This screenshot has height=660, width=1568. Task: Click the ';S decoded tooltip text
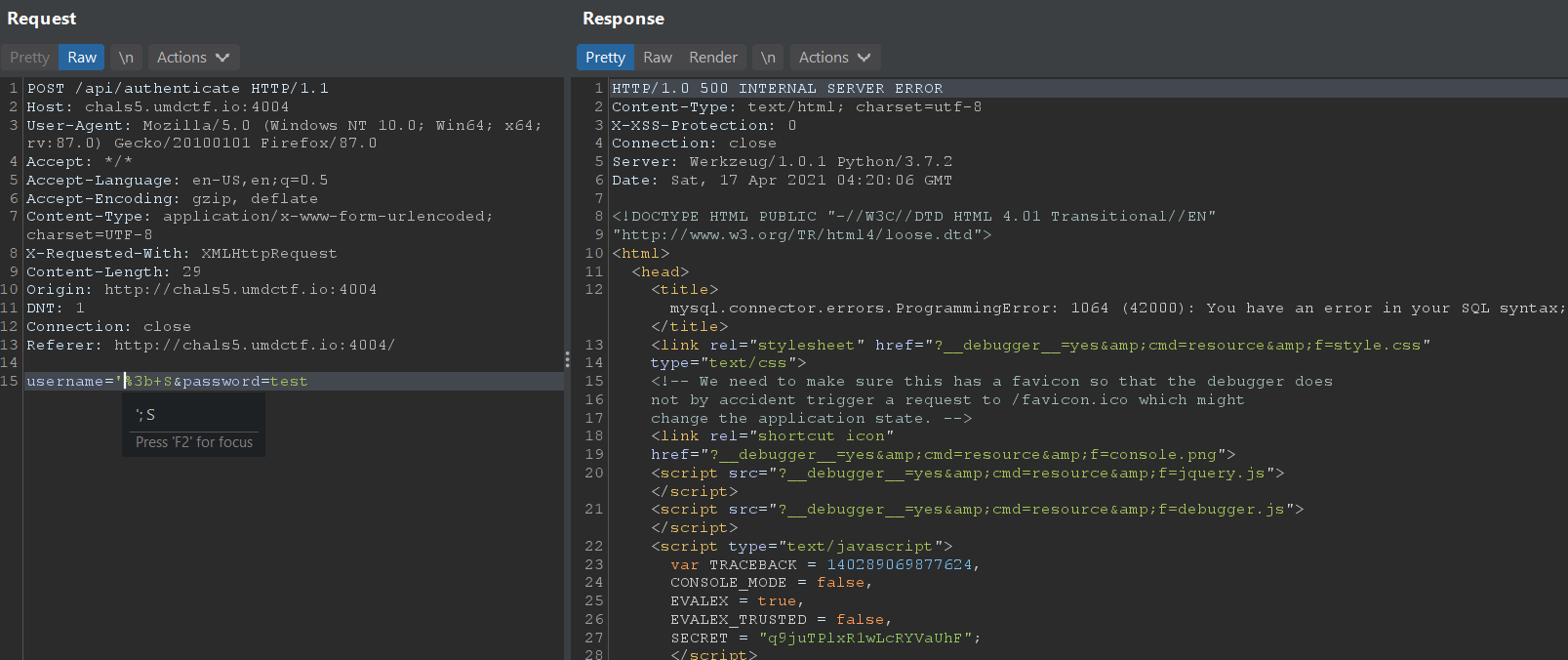pos(145,415)
